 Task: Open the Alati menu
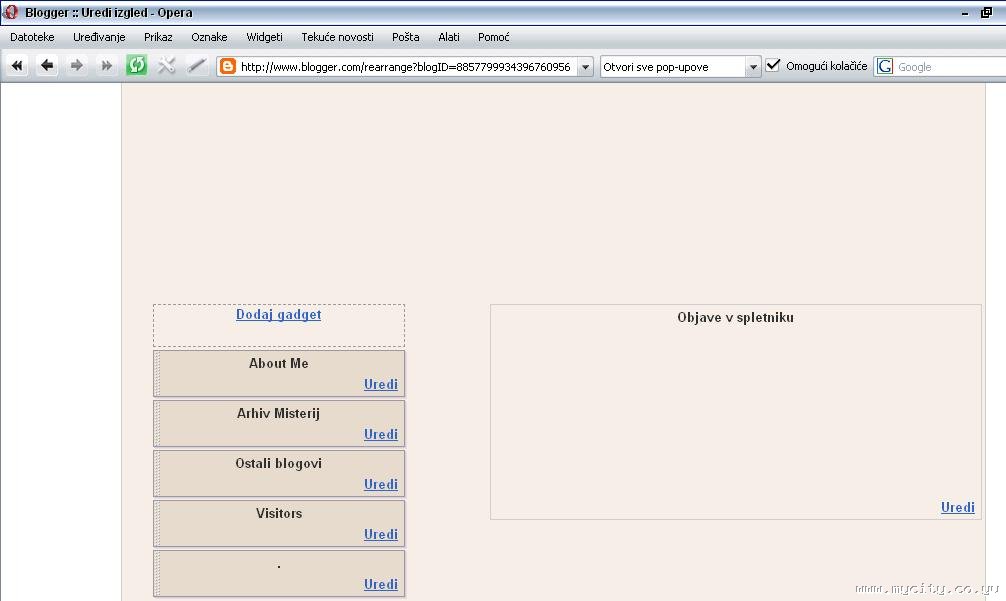tap(448, 37)
